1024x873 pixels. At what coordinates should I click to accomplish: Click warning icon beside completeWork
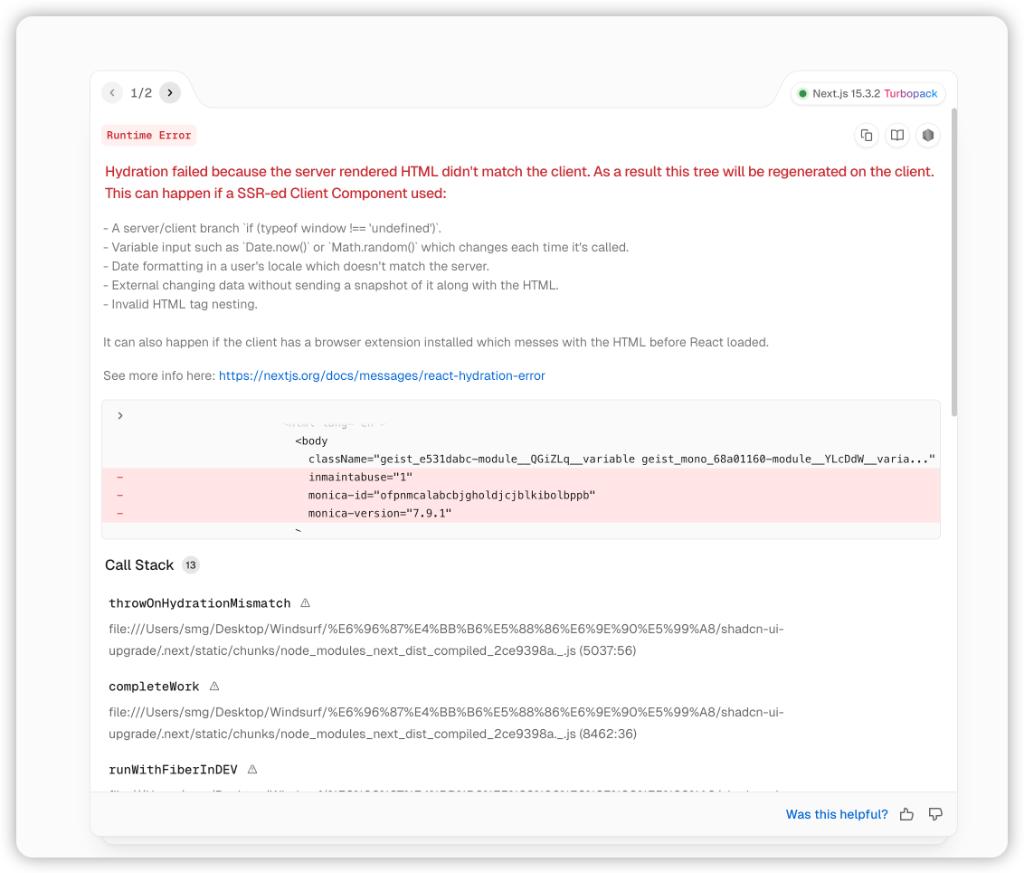214,687
